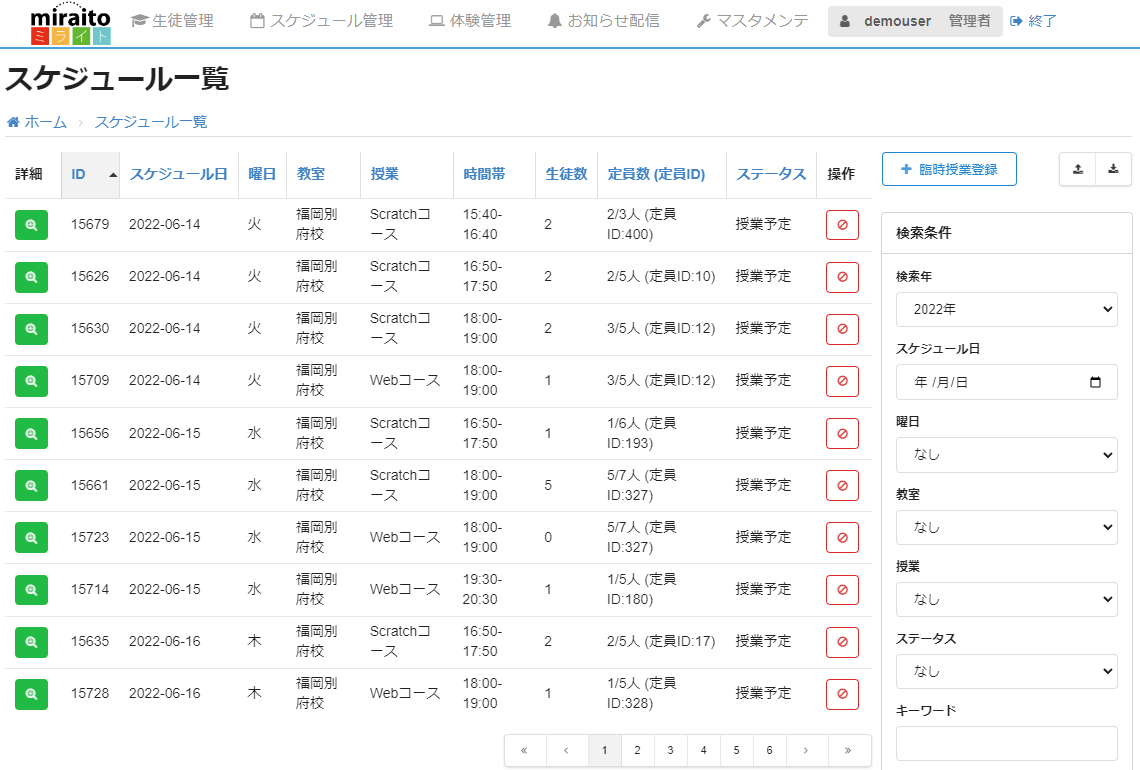Viewport: 1140px width, 770px height.
Task: Go to next page with › arrow
Action: point(805,750)
